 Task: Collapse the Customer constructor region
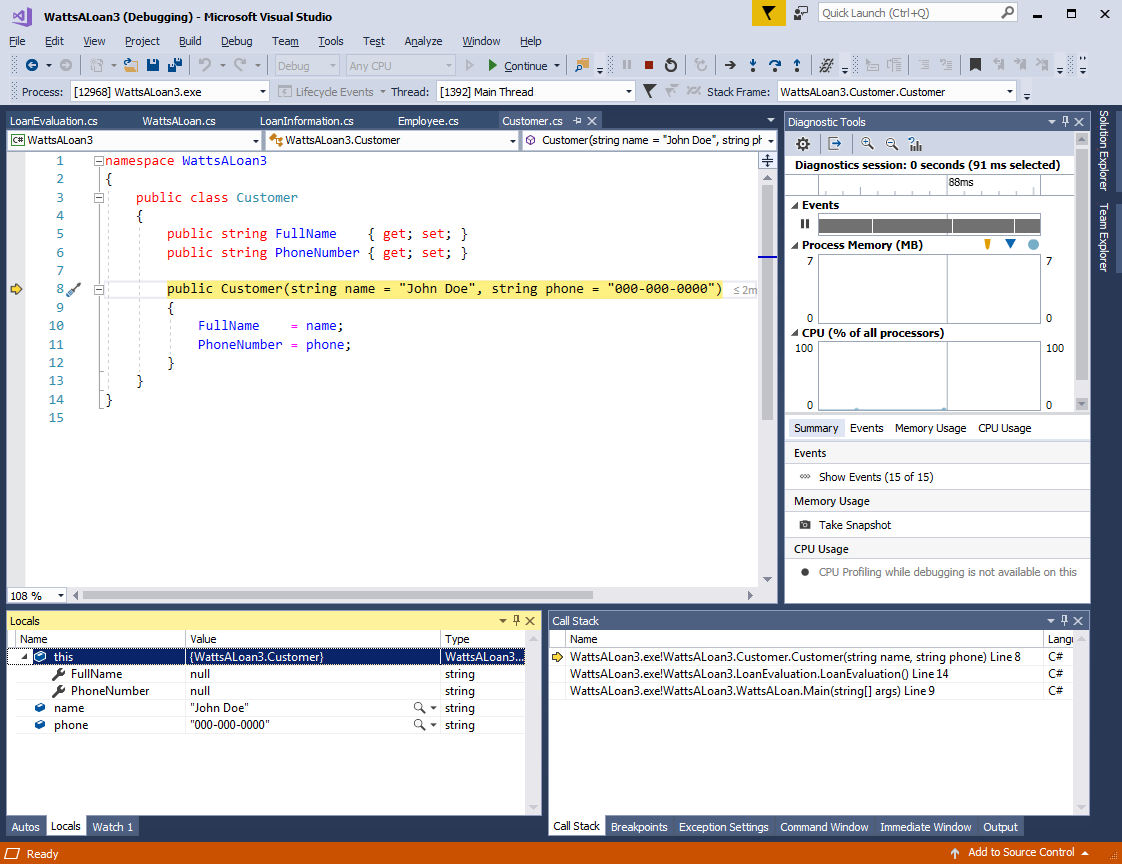pos(99,290)
